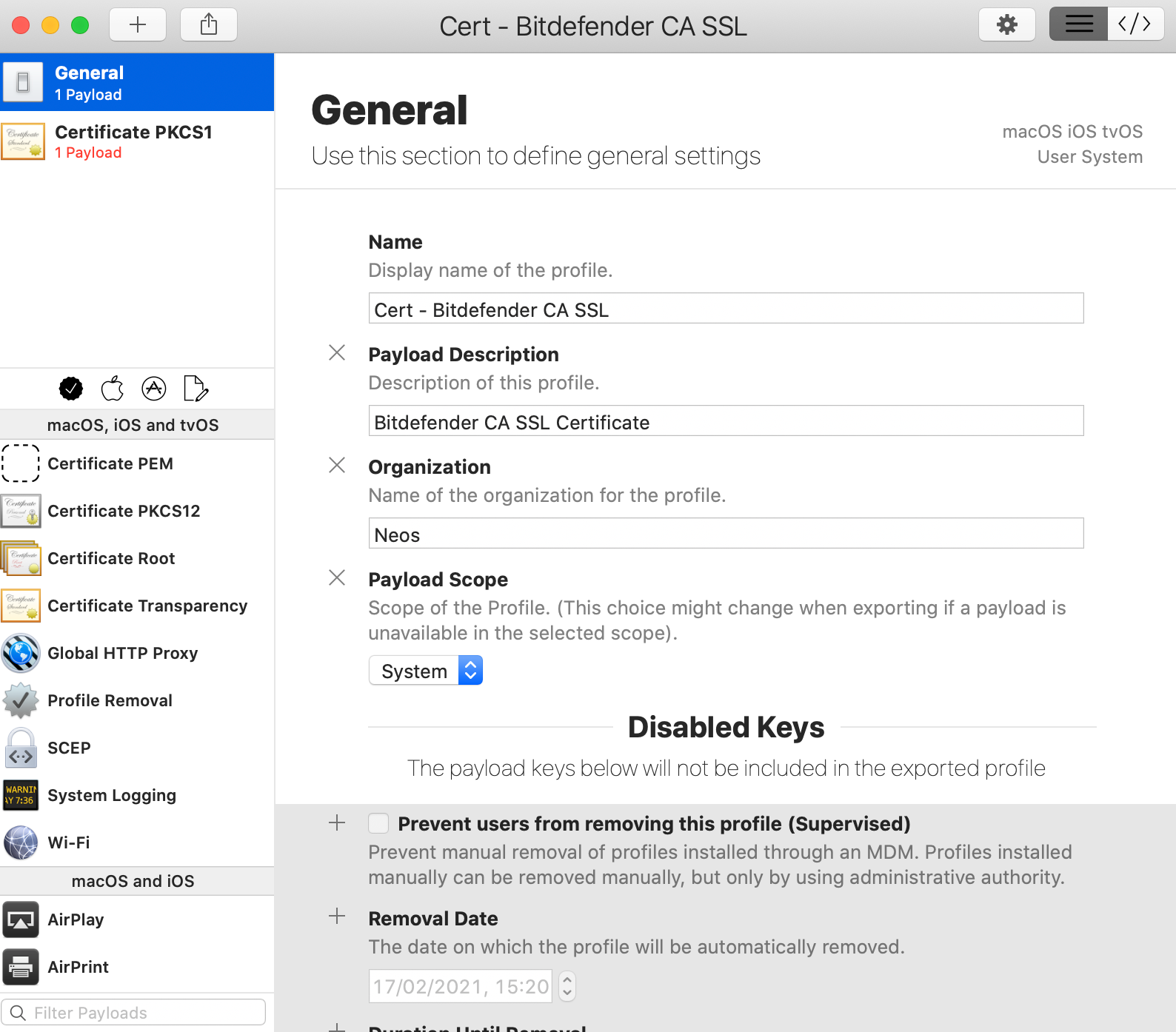Click the Removal Date stepper arrows
This screenshot has width=1176, height=1032.
(x=567, y=986)
